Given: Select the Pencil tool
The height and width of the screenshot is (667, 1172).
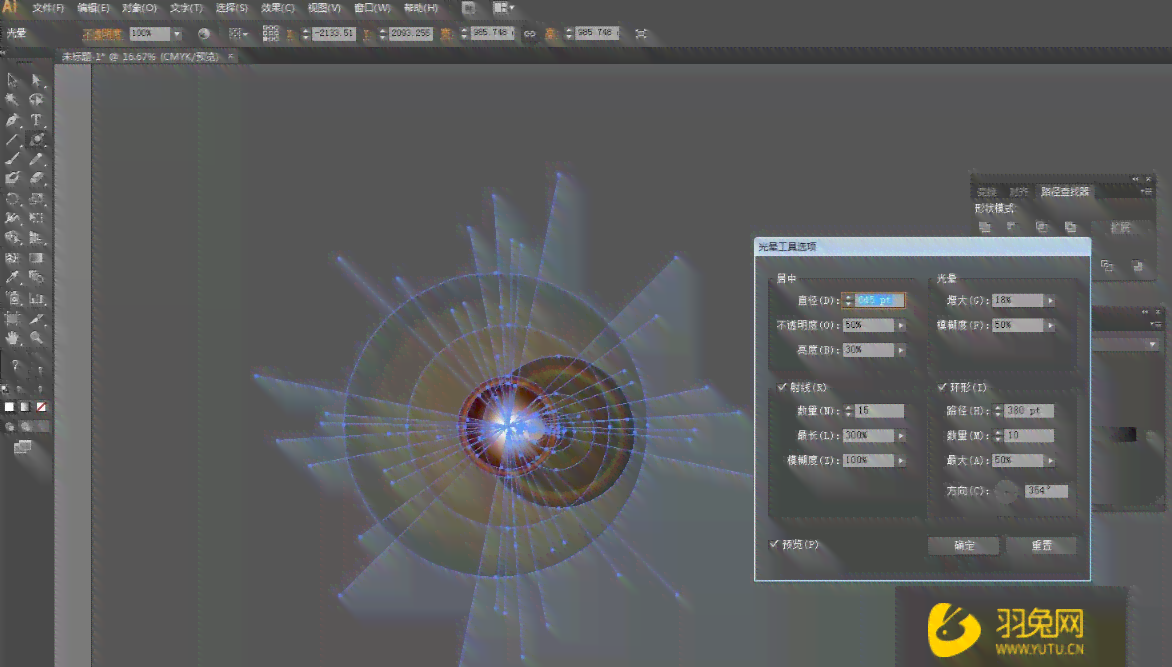Looking at the screenshot, I should (36, 159).
